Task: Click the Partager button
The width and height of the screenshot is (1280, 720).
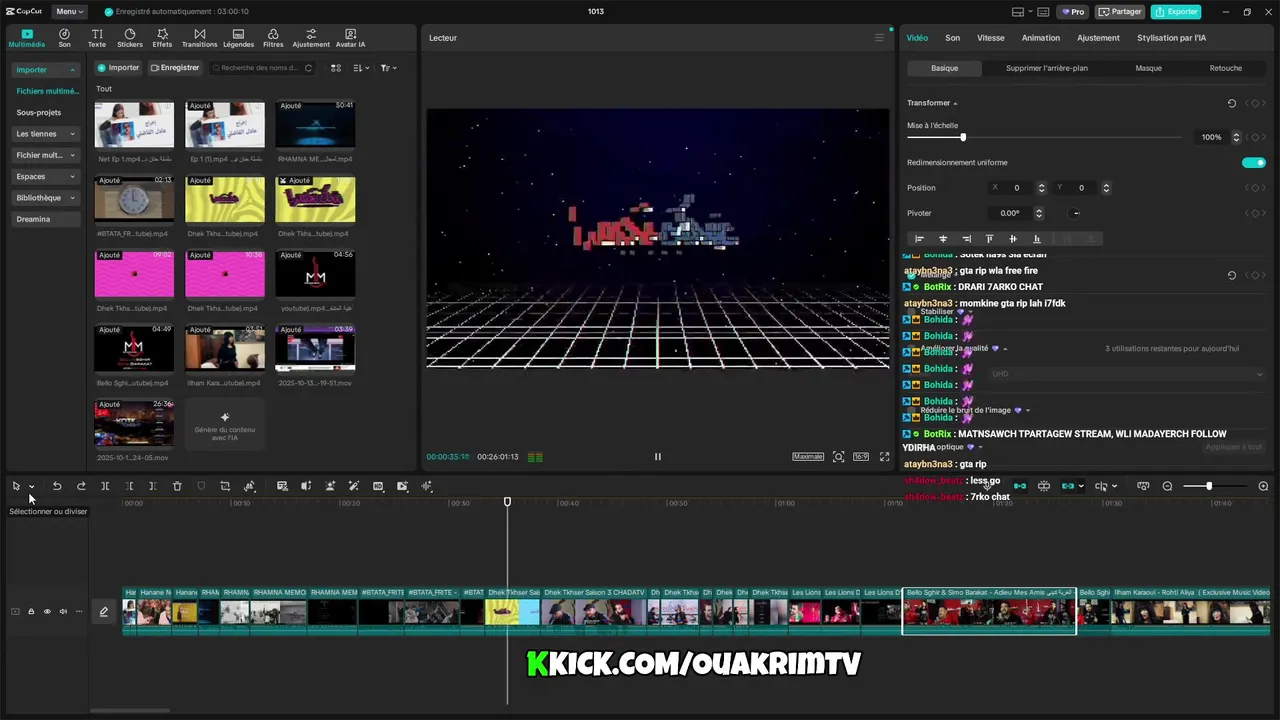Action: point(1120,12)
